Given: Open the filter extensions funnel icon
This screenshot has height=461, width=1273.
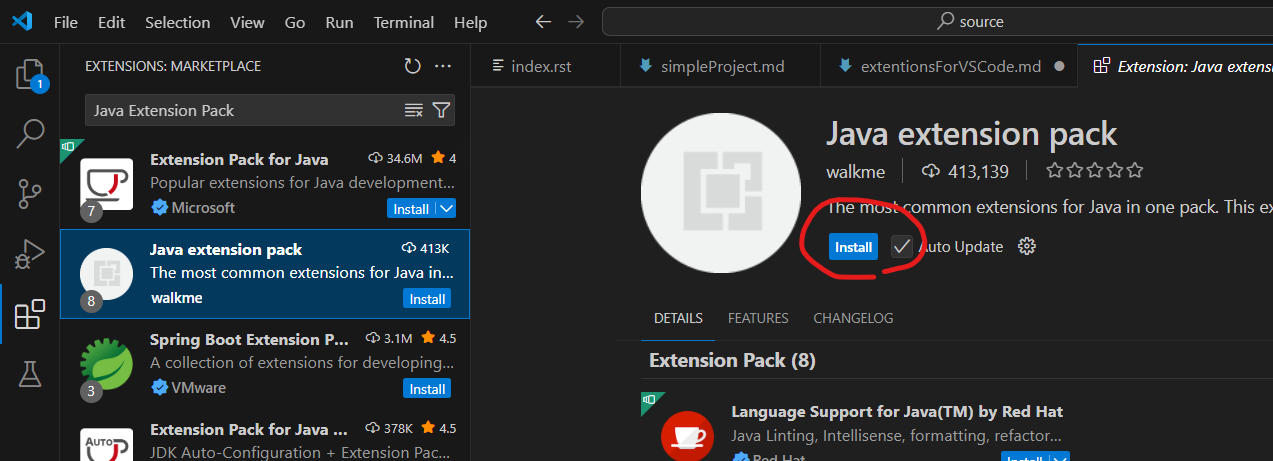Looking at the screenshot, I should 440,110.
